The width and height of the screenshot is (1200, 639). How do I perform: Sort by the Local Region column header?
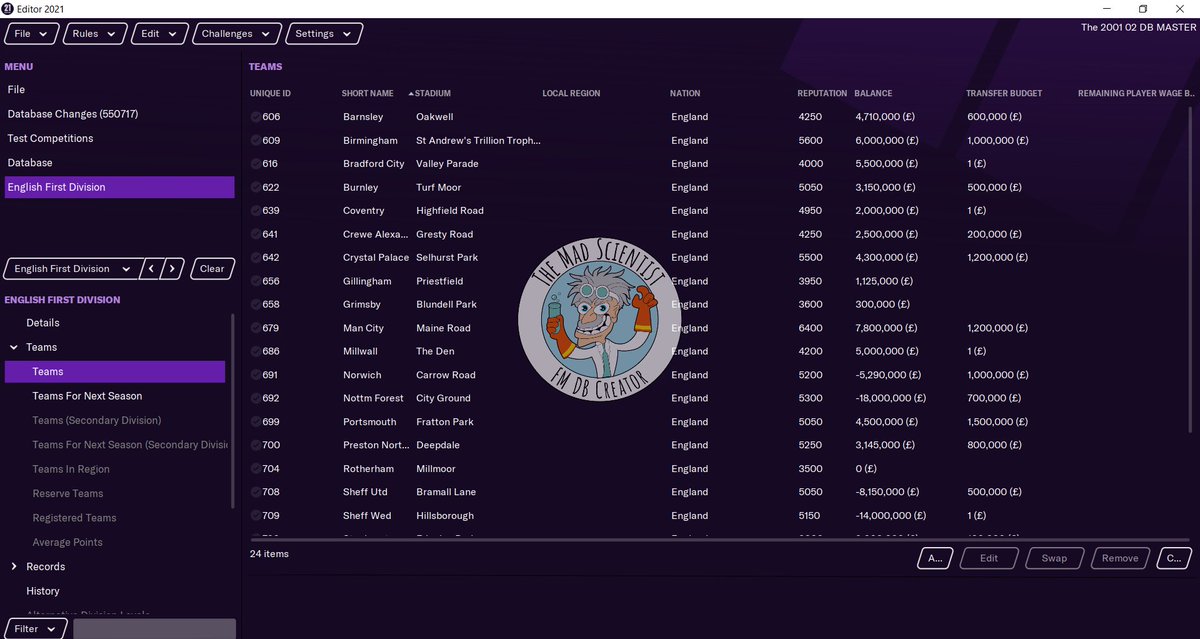(x=571, y=93)
